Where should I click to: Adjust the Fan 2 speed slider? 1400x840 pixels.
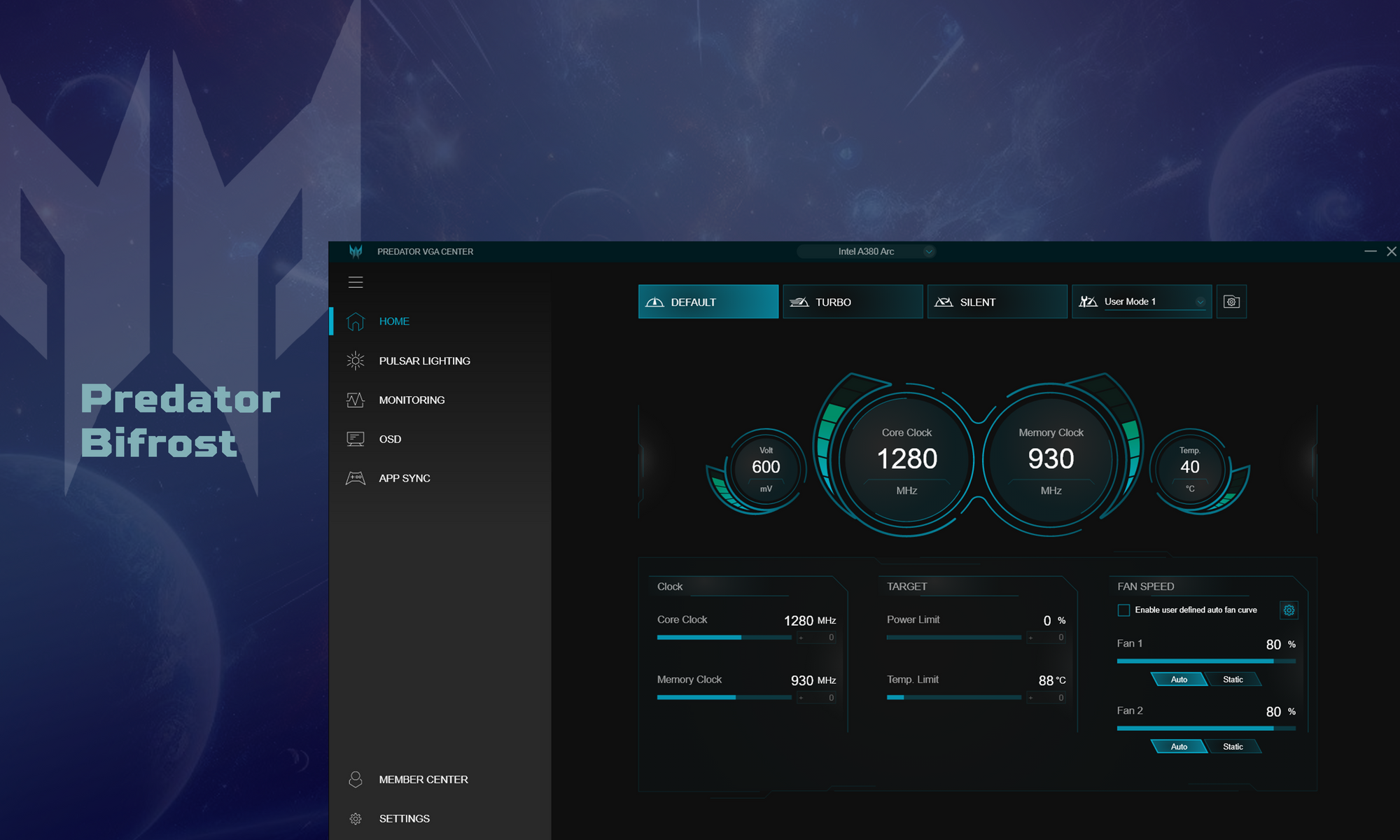pos(1206,728)
